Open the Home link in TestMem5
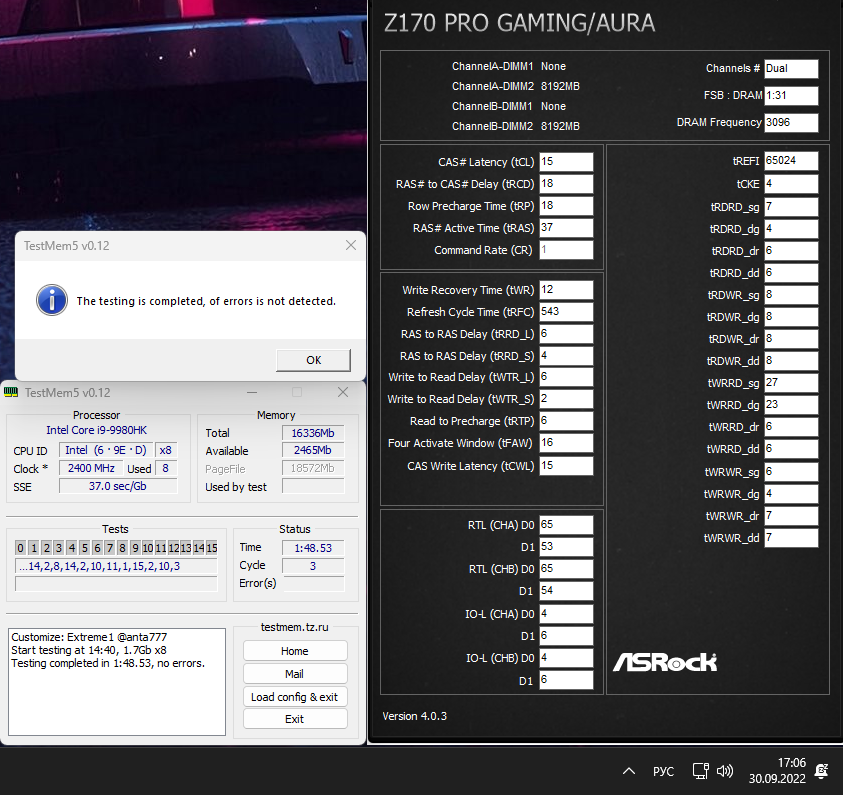The height and width of the screenshot is (795, 843). [x=295, y=651]
